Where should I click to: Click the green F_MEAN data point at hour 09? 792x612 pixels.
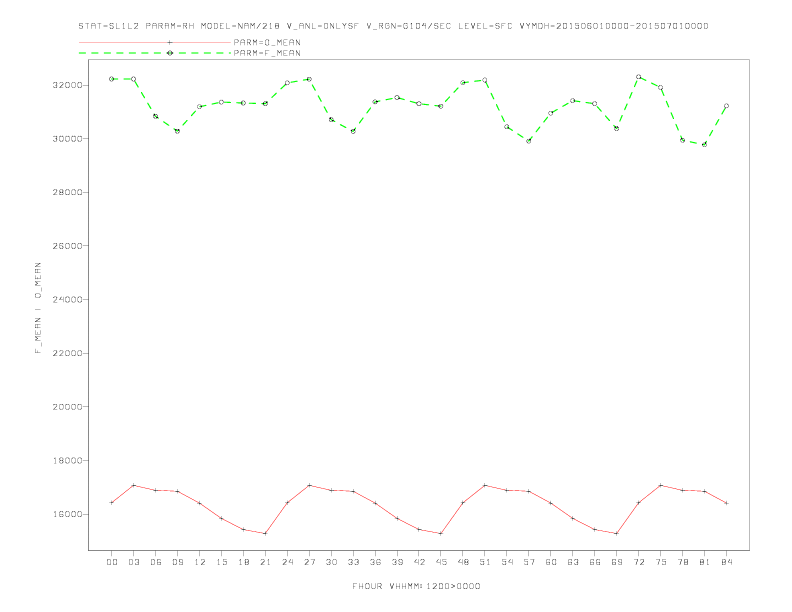177,131
